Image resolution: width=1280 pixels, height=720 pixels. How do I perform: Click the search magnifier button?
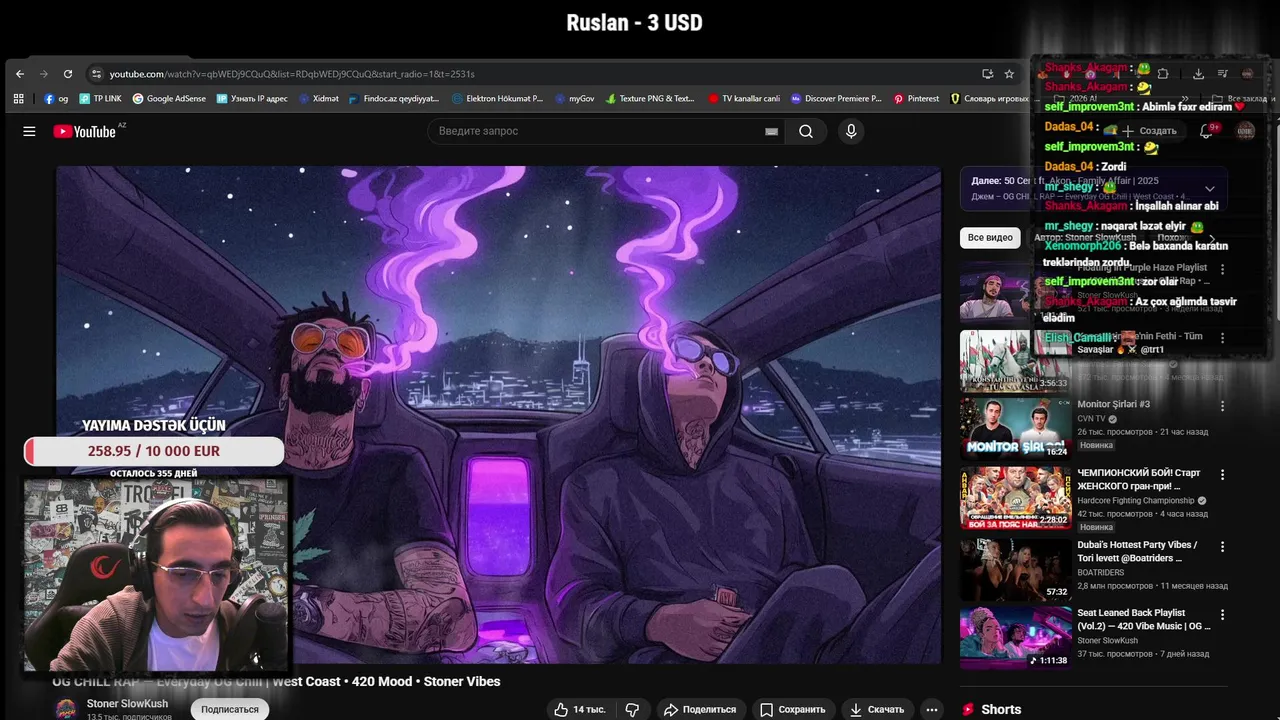pyautogui.click(x=806, y=131)
